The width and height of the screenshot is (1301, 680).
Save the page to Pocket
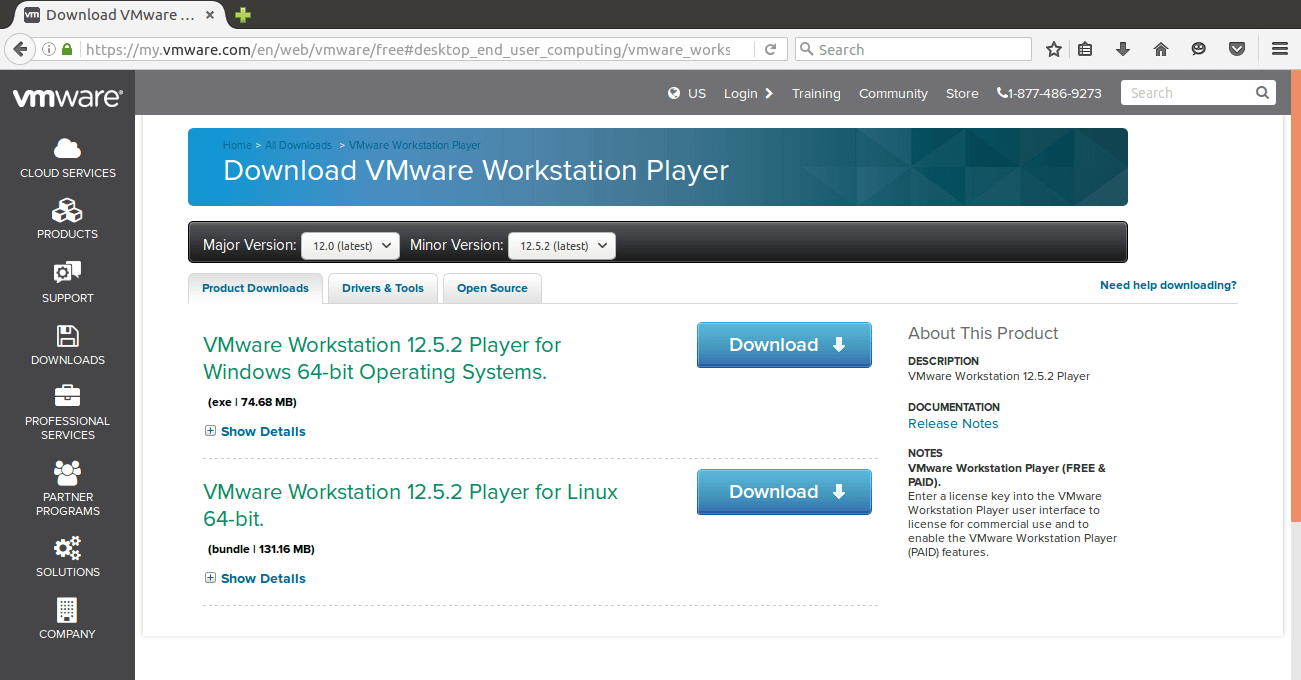[1237, 49]
